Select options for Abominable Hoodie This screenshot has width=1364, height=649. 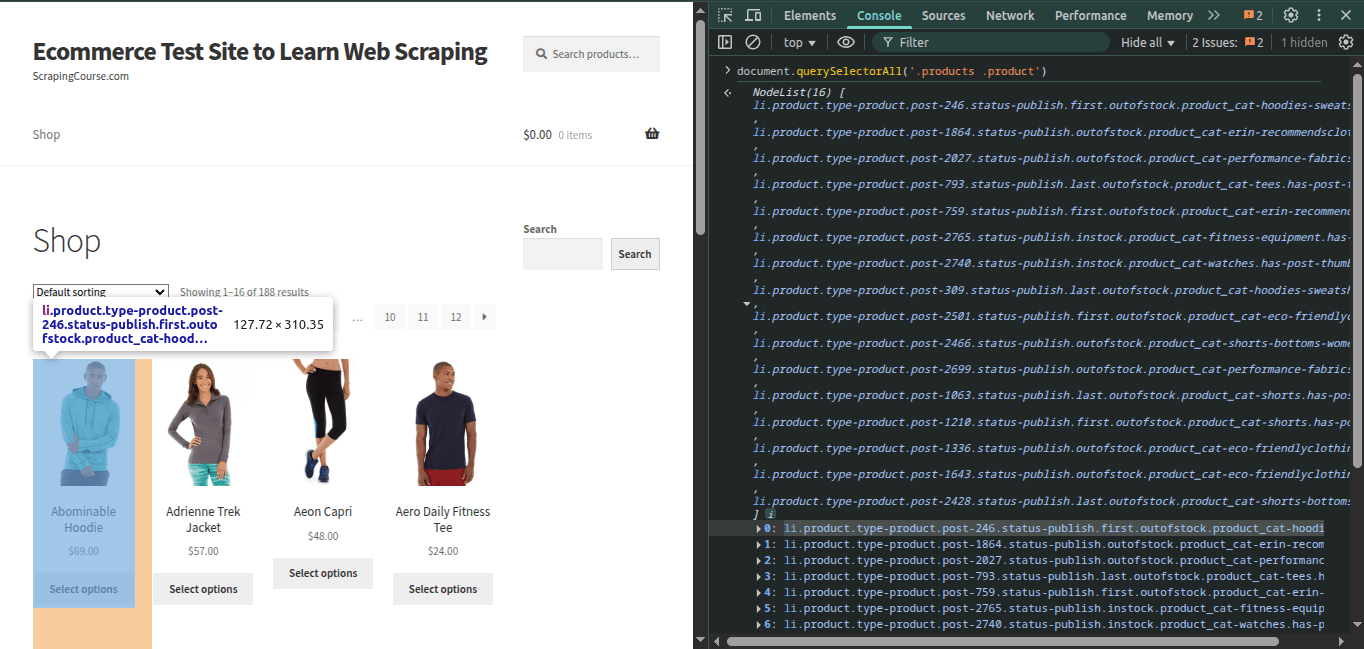[x=84, y=589]
